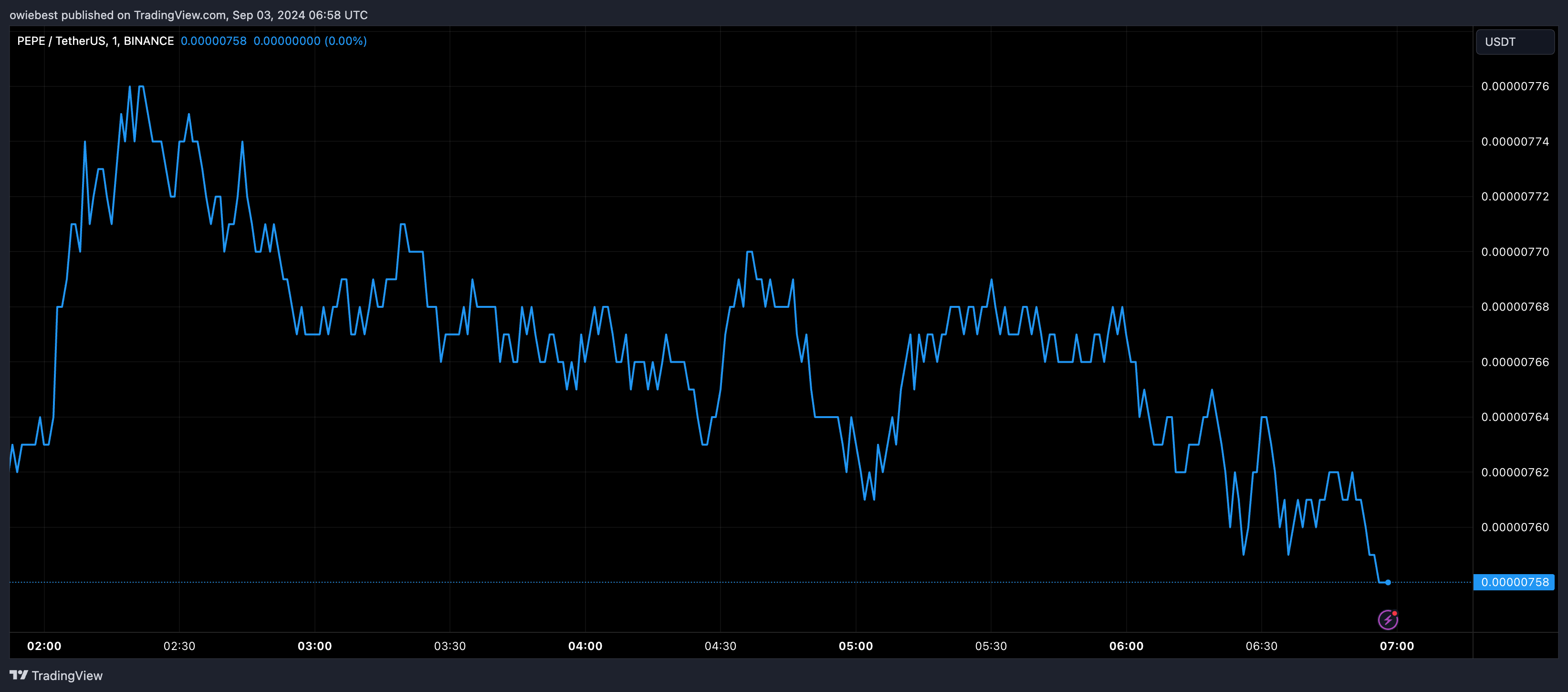The image size is (1568, 692).
Task: Click the 03:30 time axis label
Action: 450,646
